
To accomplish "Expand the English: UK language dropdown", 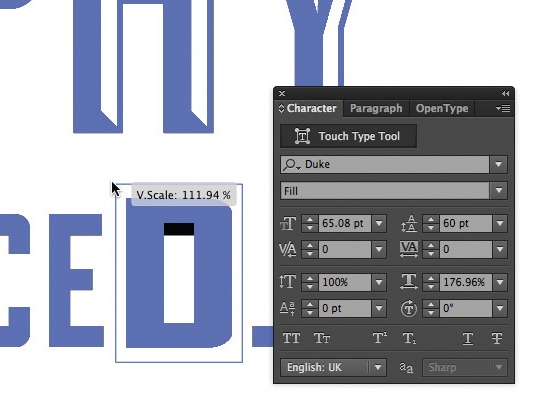I will [378, 367].
